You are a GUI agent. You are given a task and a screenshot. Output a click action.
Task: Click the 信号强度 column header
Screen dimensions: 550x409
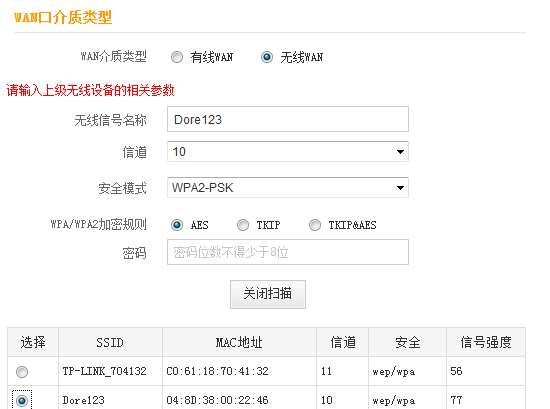point(486,342)
